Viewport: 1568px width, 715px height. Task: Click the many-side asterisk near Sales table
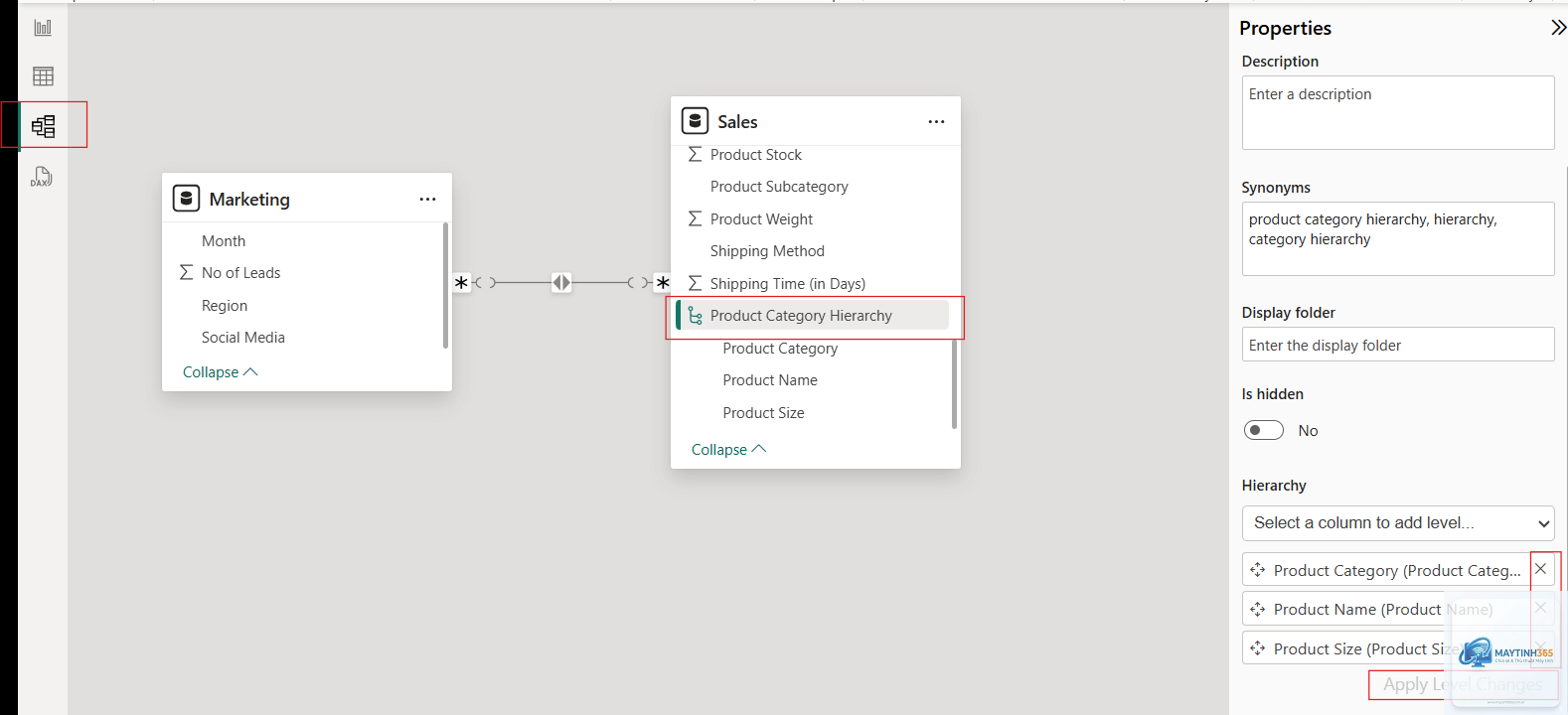[x=663, y=283]
